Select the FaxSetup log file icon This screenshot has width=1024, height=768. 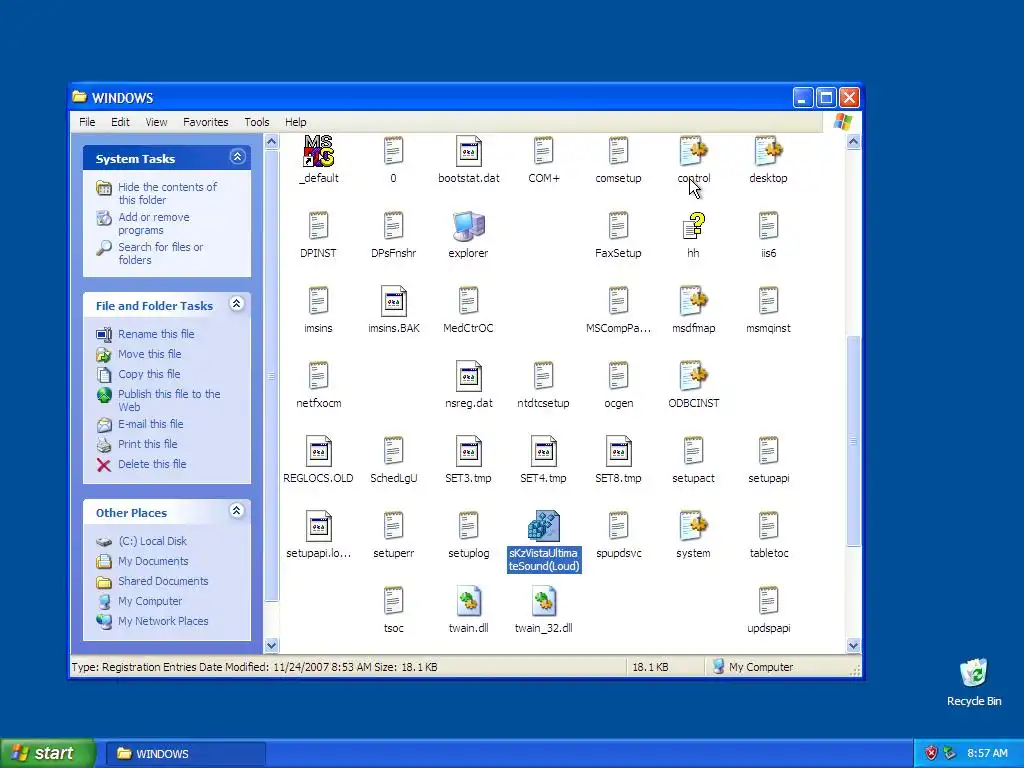click(x=618, y=226)
